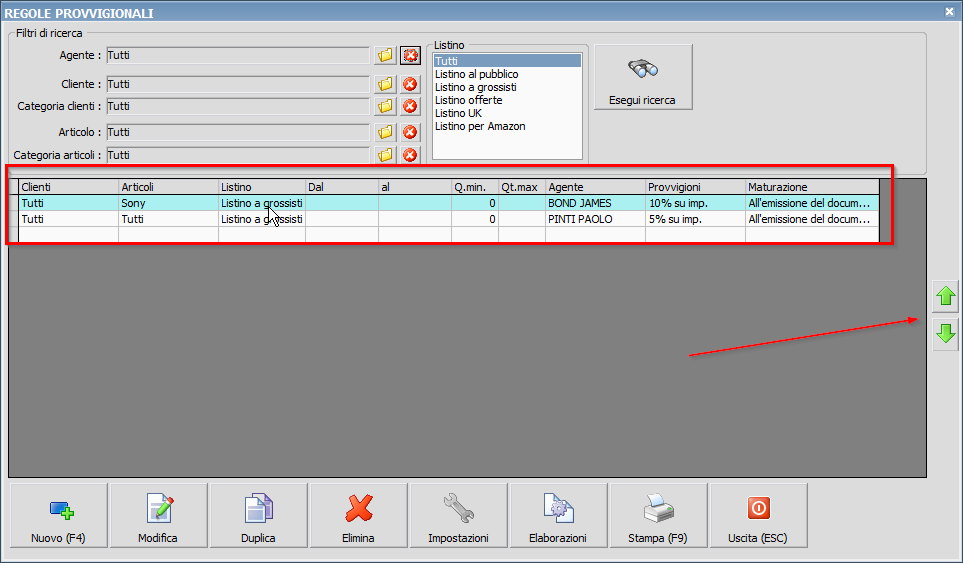Delete rule with Elimina button
This screenshot has height=563, width=963.
coord(358,515)
